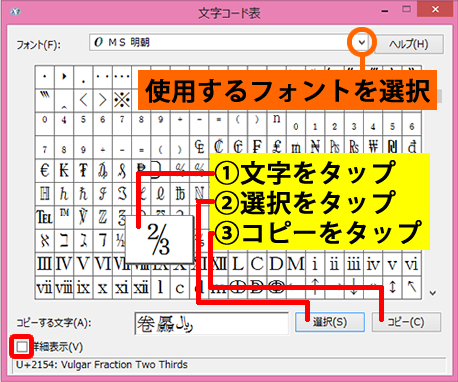Click the コピーする文字(A) text field

click(212, 323)
